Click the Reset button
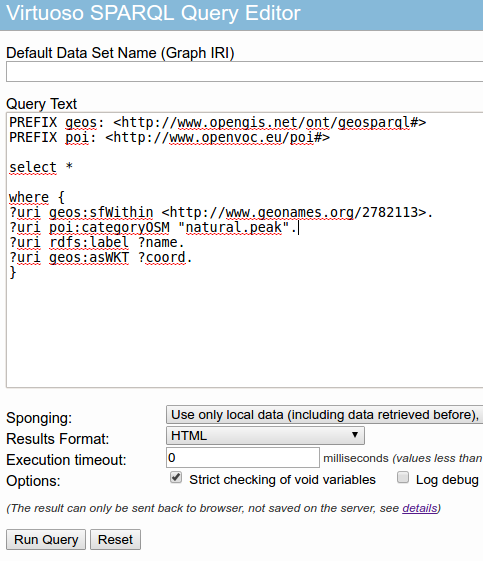The height and width of the screenshot is (561, 483). 115,540
